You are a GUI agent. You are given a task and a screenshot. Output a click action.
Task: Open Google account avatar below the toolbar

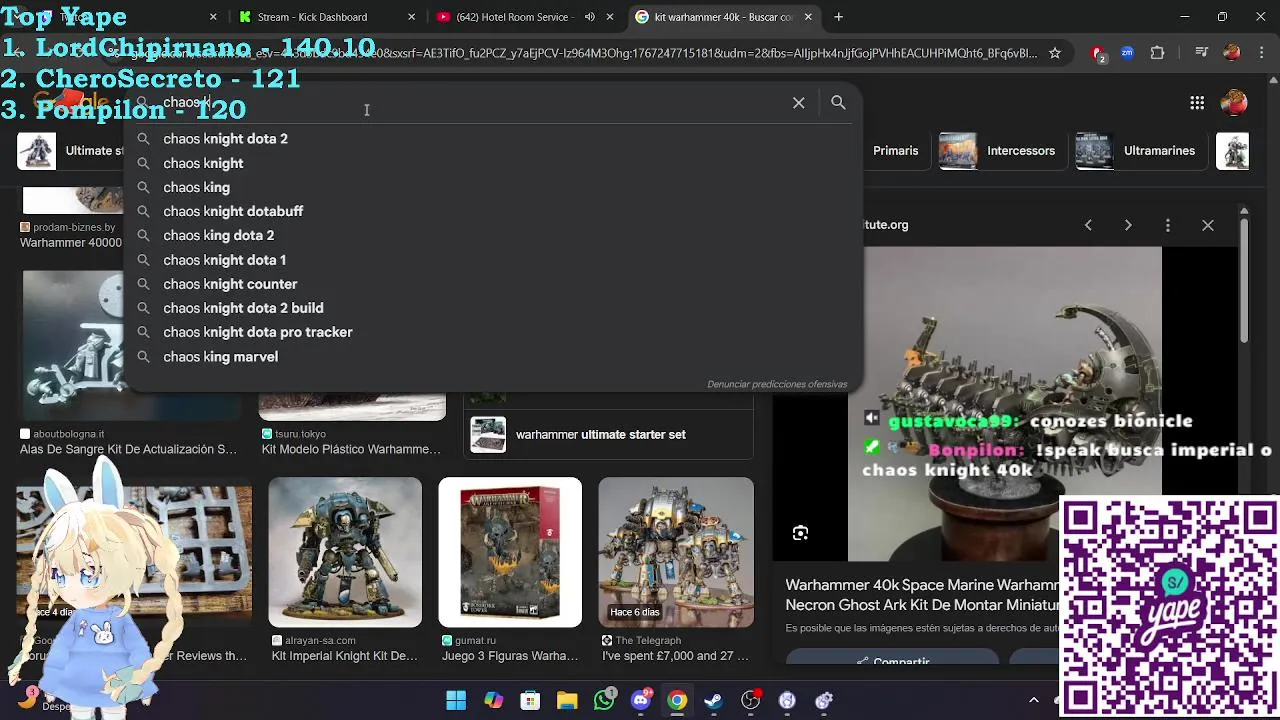[1234, 103]
